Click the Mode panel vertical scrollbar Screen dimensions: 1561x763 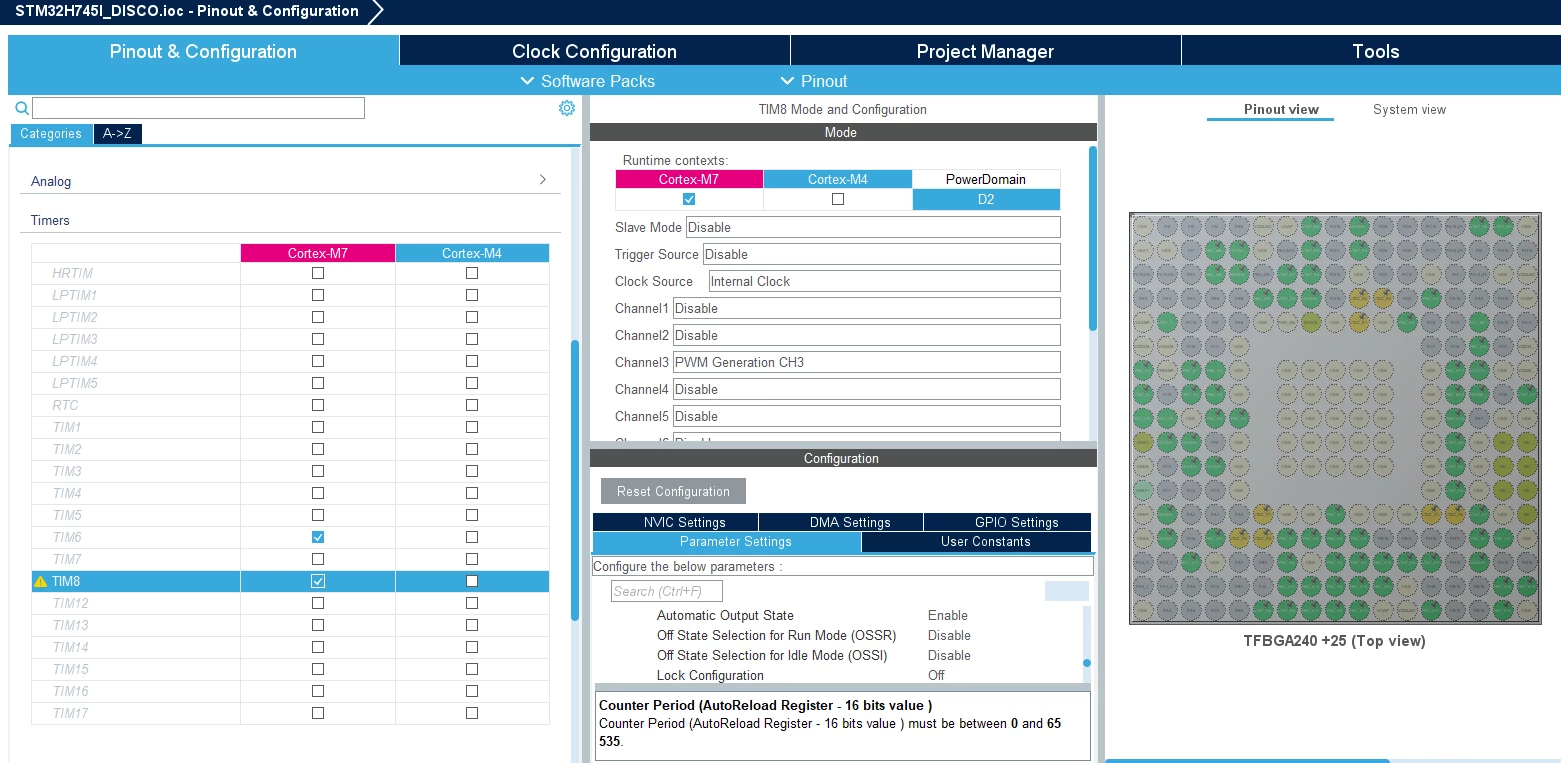click(1093, 238)
